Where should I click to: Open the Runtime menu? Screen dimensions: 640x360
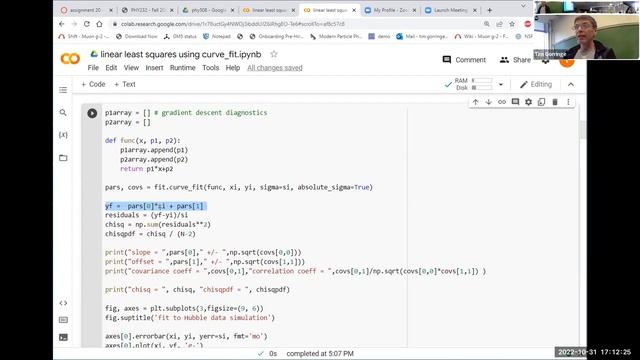tap(182, 68)
